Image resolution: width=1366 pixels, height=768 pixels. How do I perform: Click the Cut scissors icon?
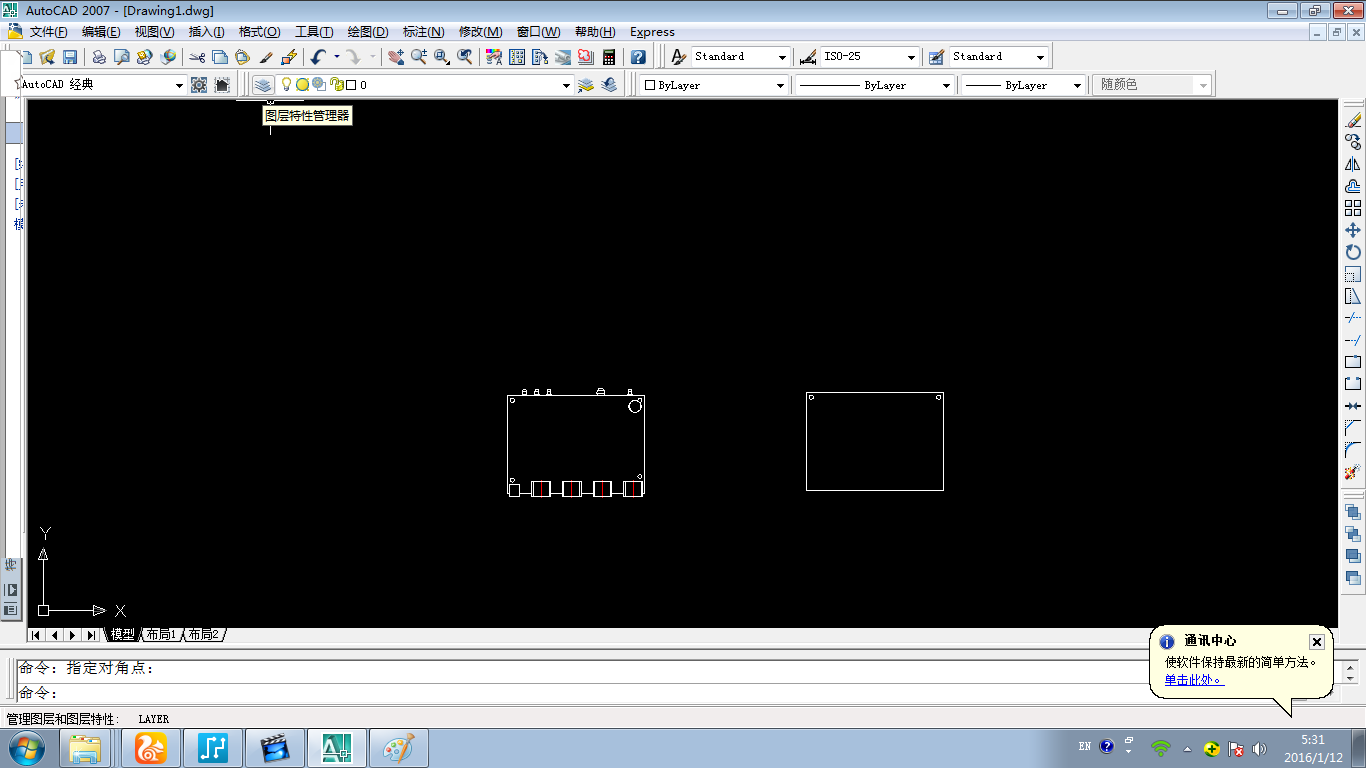(x=197, y=57)
